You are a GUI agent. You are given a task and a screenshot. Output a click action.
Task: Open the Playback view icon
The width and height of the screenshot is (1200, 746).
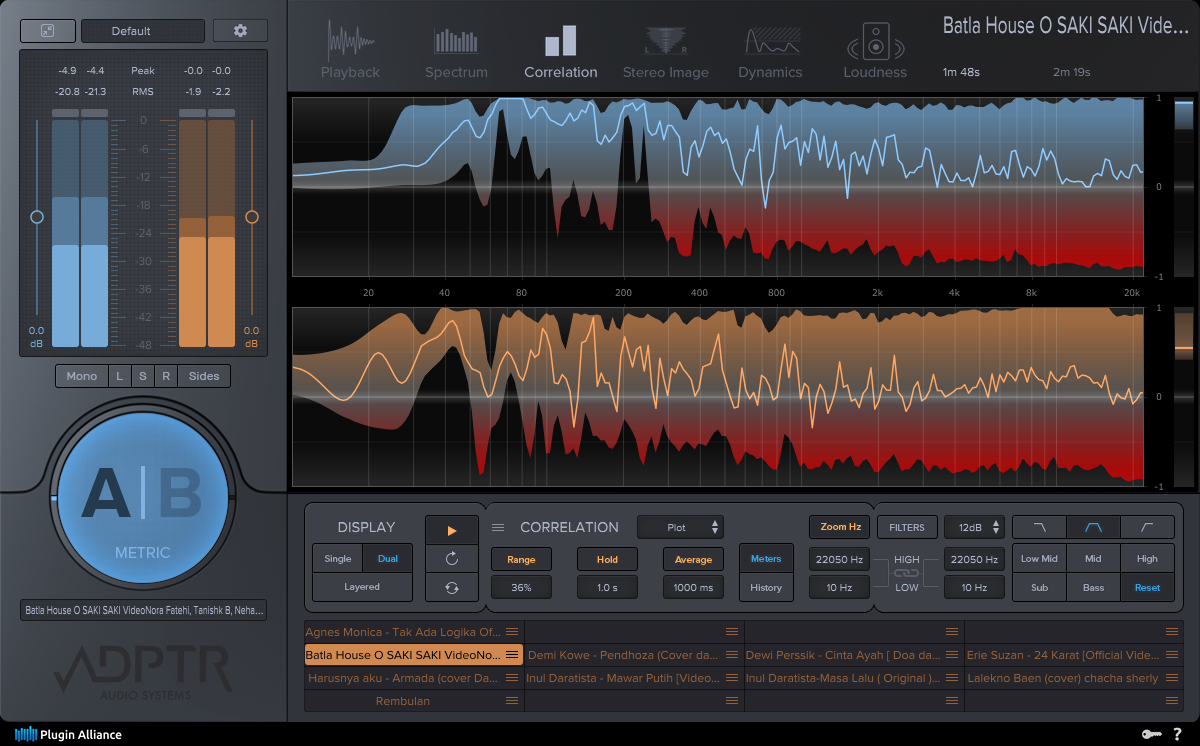tap(350, 42)
